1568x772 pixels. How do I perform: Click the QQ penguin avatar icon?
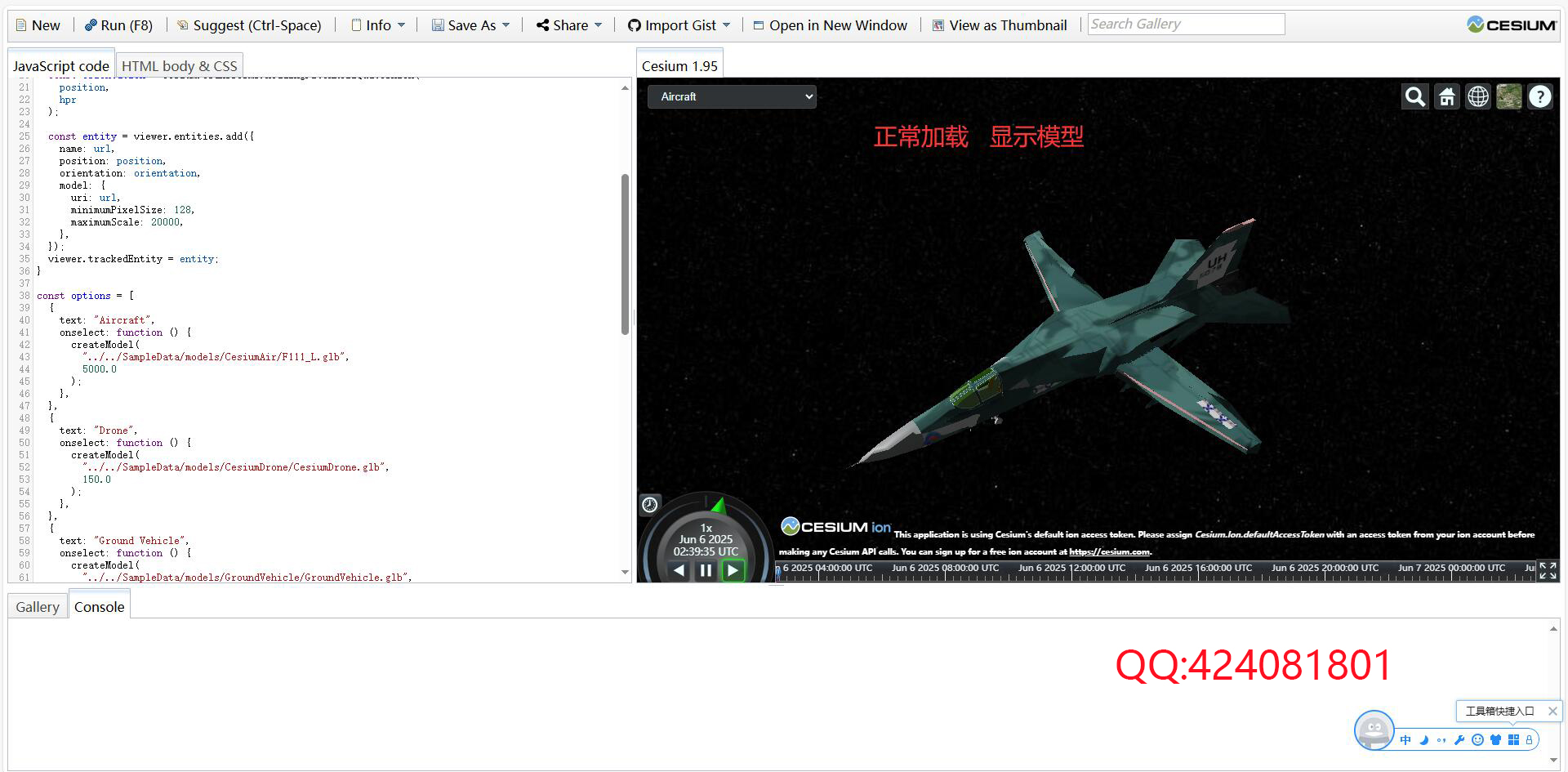1374,730
